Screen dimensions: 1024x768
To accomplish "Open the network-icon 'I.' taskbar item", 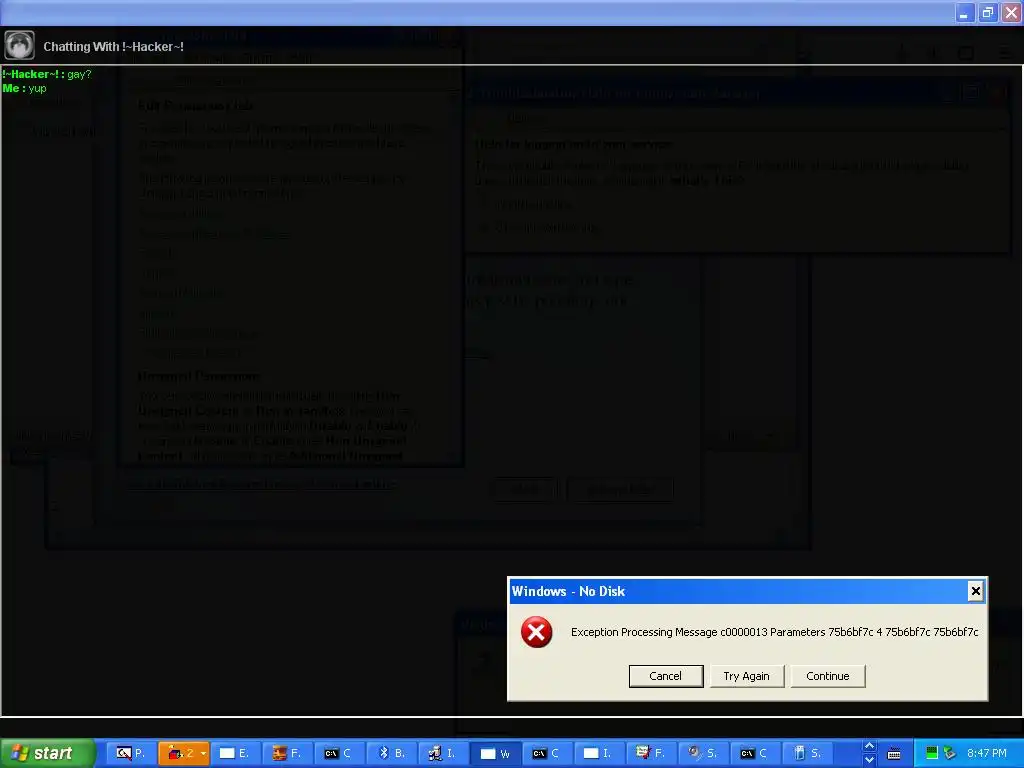I will coord(443,753).
